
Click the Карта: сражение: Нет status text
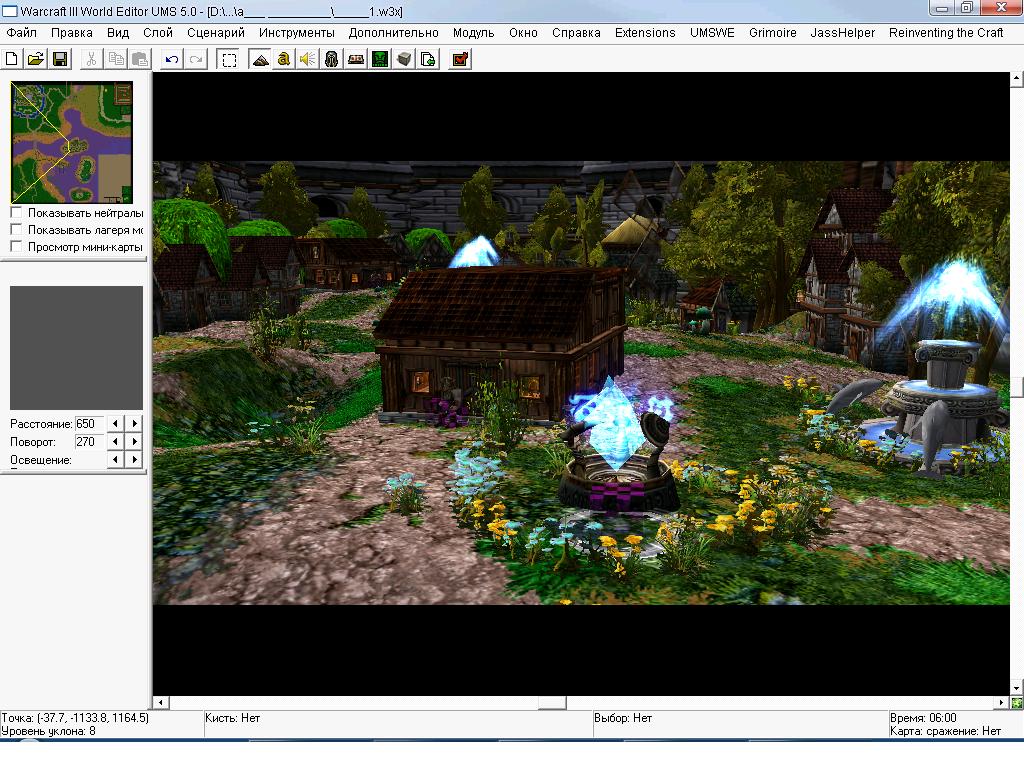945,731
